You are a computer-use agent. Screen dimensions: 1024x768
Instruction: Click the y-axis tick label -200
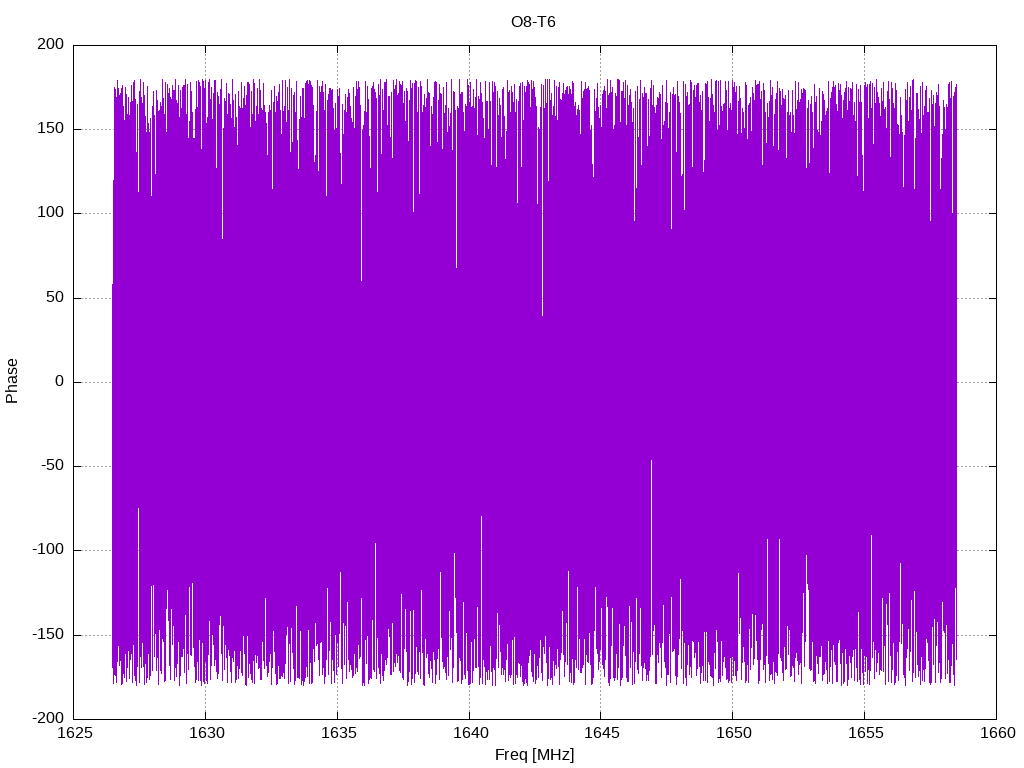(x=48, y=718)
